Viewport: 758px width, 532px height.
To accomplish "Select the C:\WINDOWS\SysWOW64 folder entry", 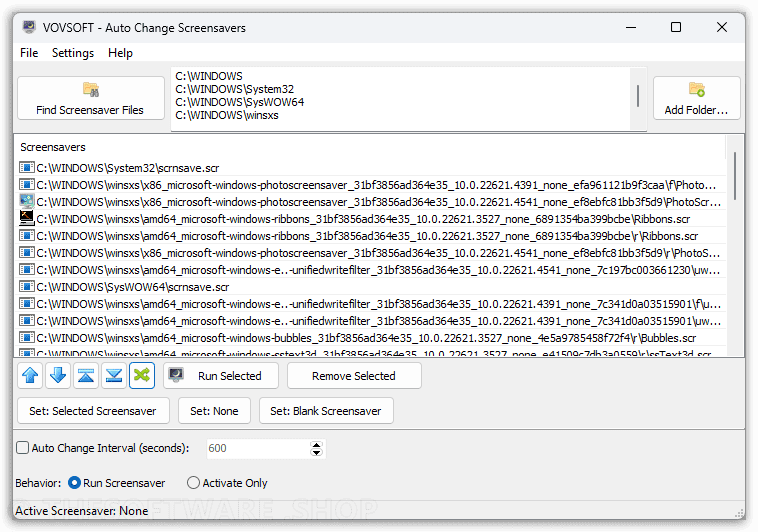I will tap(240, 102).
